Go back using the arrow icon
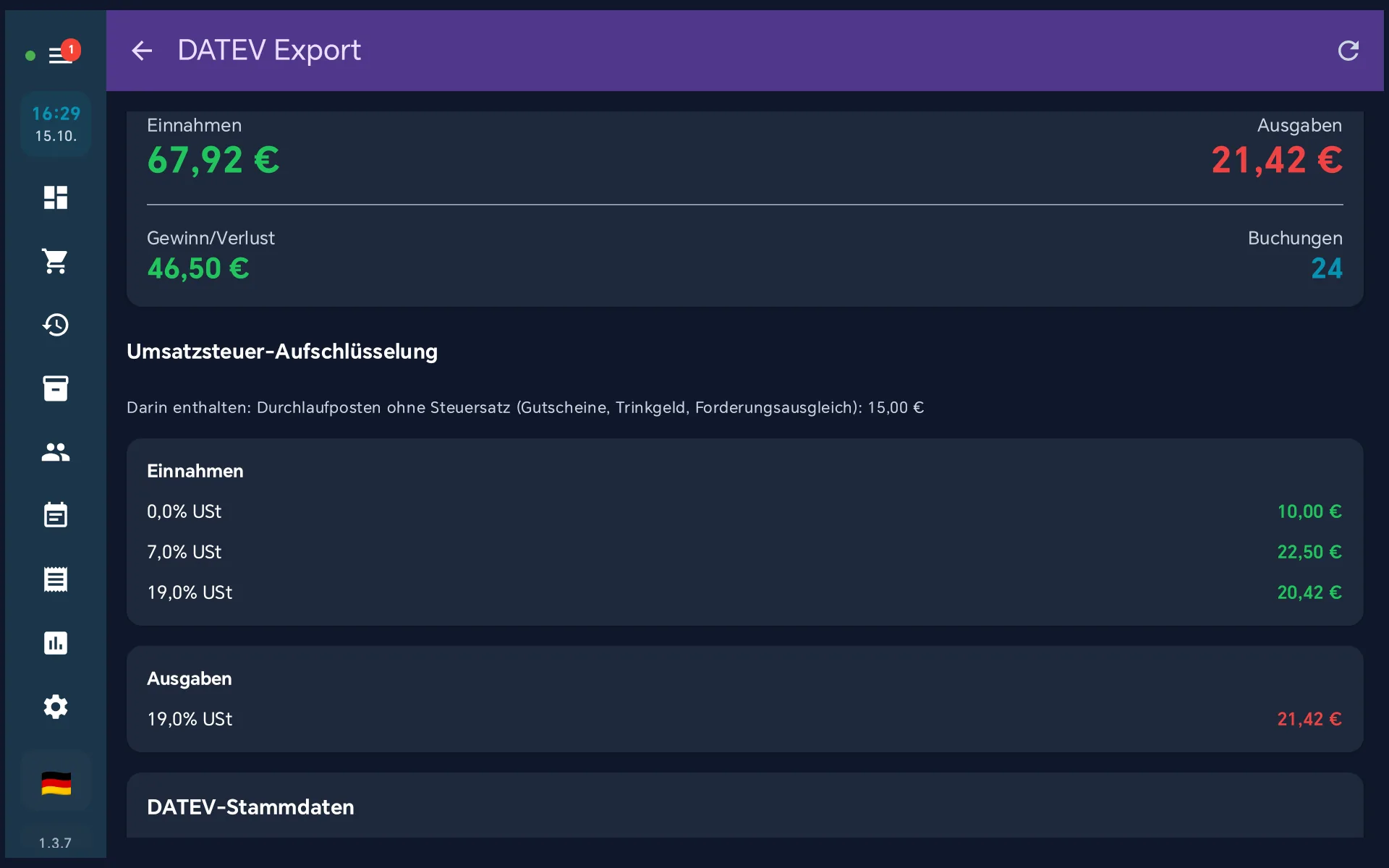Screen dimensions: 1389x868 (x=142, y=51)
